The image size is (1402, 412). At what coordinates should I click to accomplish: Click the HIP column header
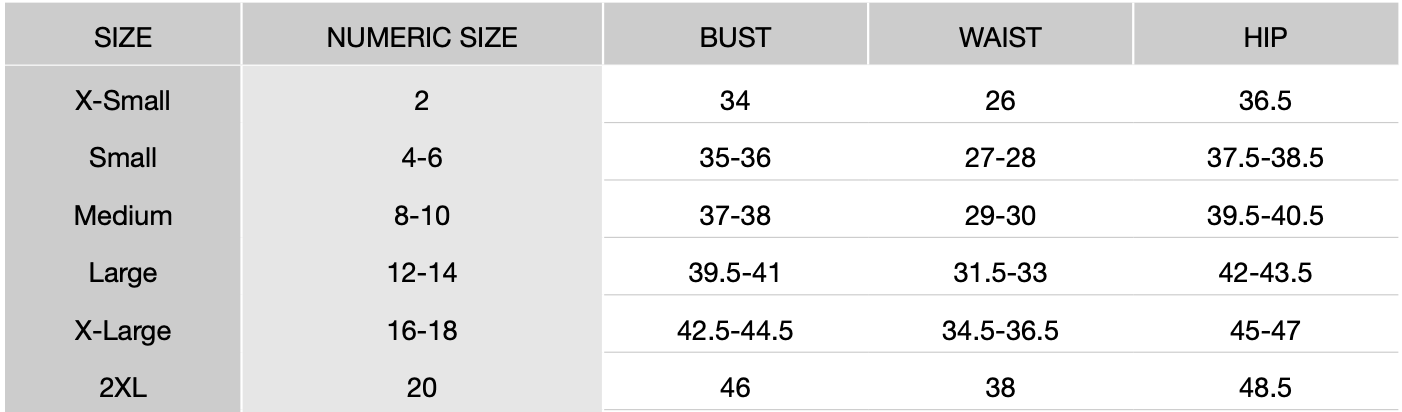(1265, 38)
